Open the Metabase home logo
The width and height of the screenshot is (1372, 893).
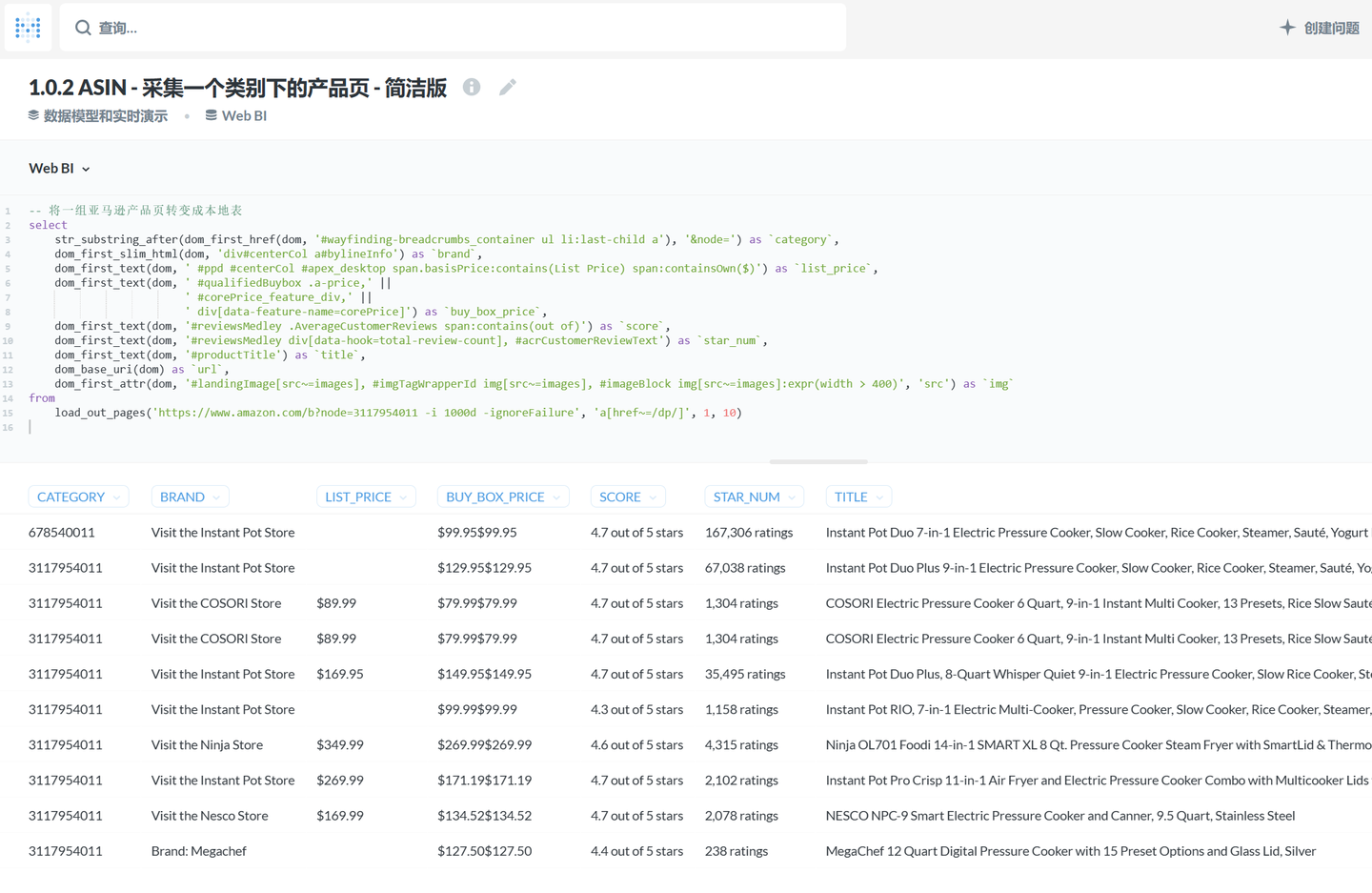(x=28, y=28)
